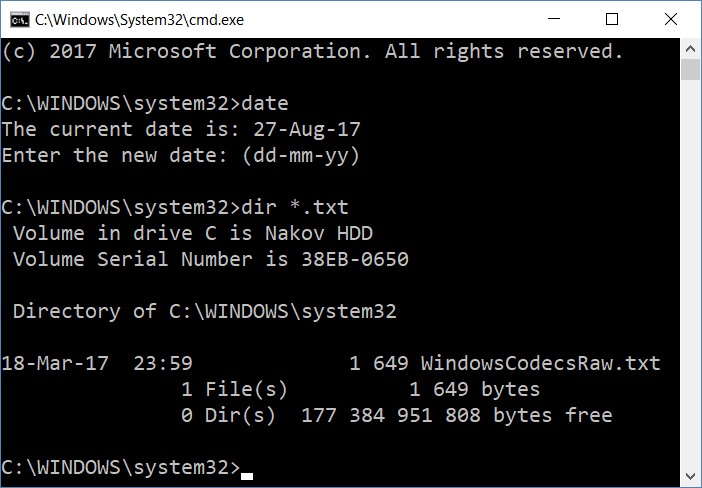Close the cmd.exe window
The image size is (702, 488).
(x=671, y=19)
